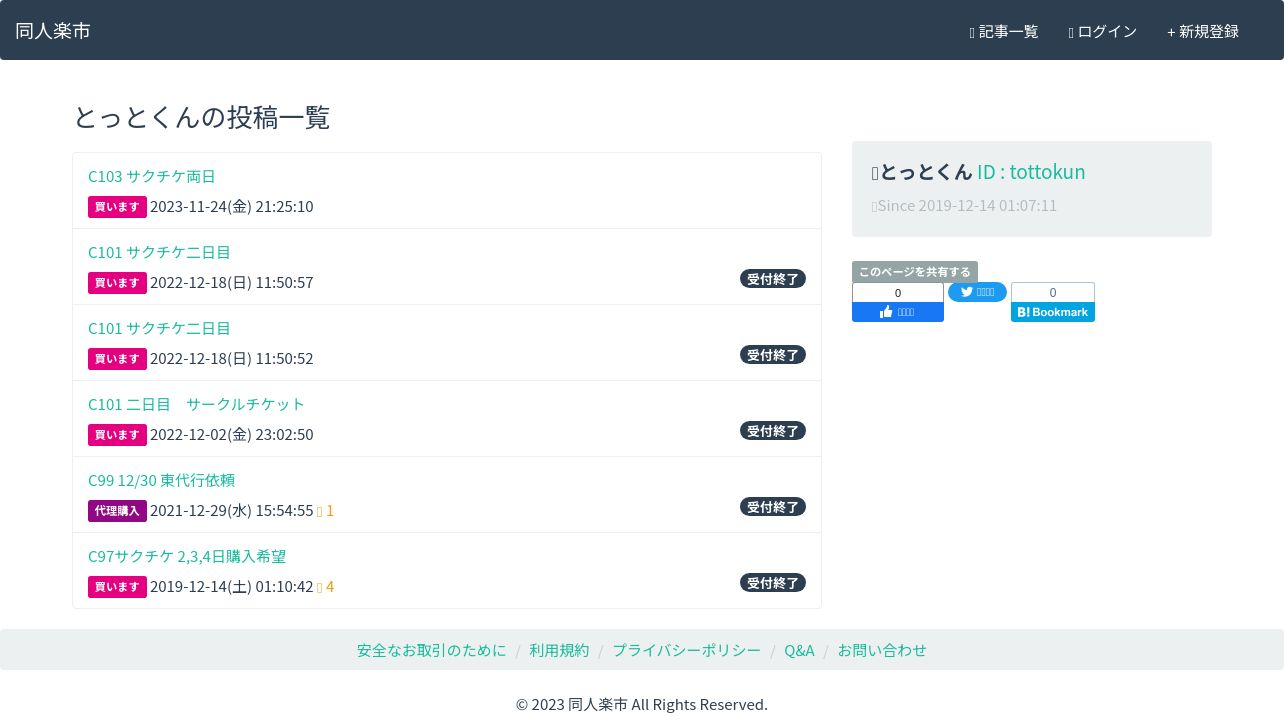Screen dimensions: 1284x716
Task: Click the このページを共有する label
Action: [x=915, y=272]
